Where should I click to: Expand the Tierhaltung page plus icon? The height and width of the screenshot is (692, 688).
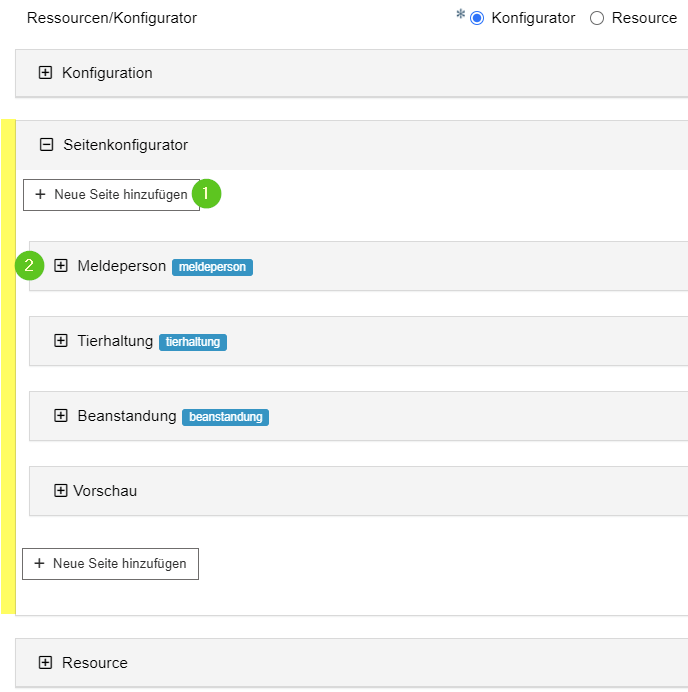pyautogui.click(x=60, y=341)
